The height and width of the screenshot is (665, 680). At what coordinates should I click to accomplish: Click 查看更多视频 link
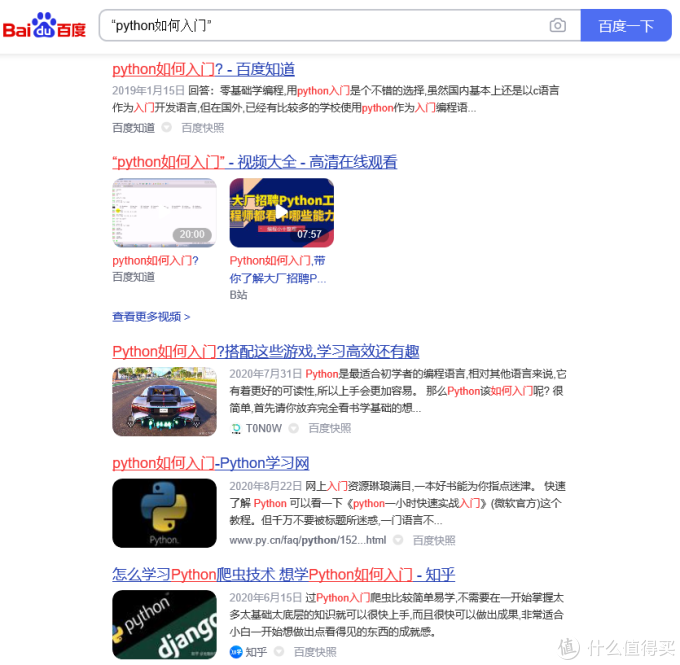[x=151, y=317]
